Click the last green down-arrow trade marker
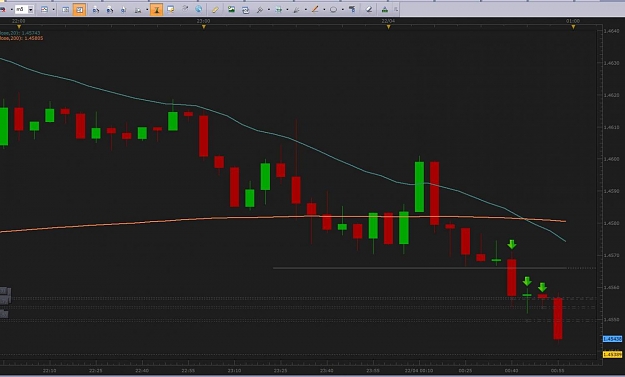 pos(542,287)
